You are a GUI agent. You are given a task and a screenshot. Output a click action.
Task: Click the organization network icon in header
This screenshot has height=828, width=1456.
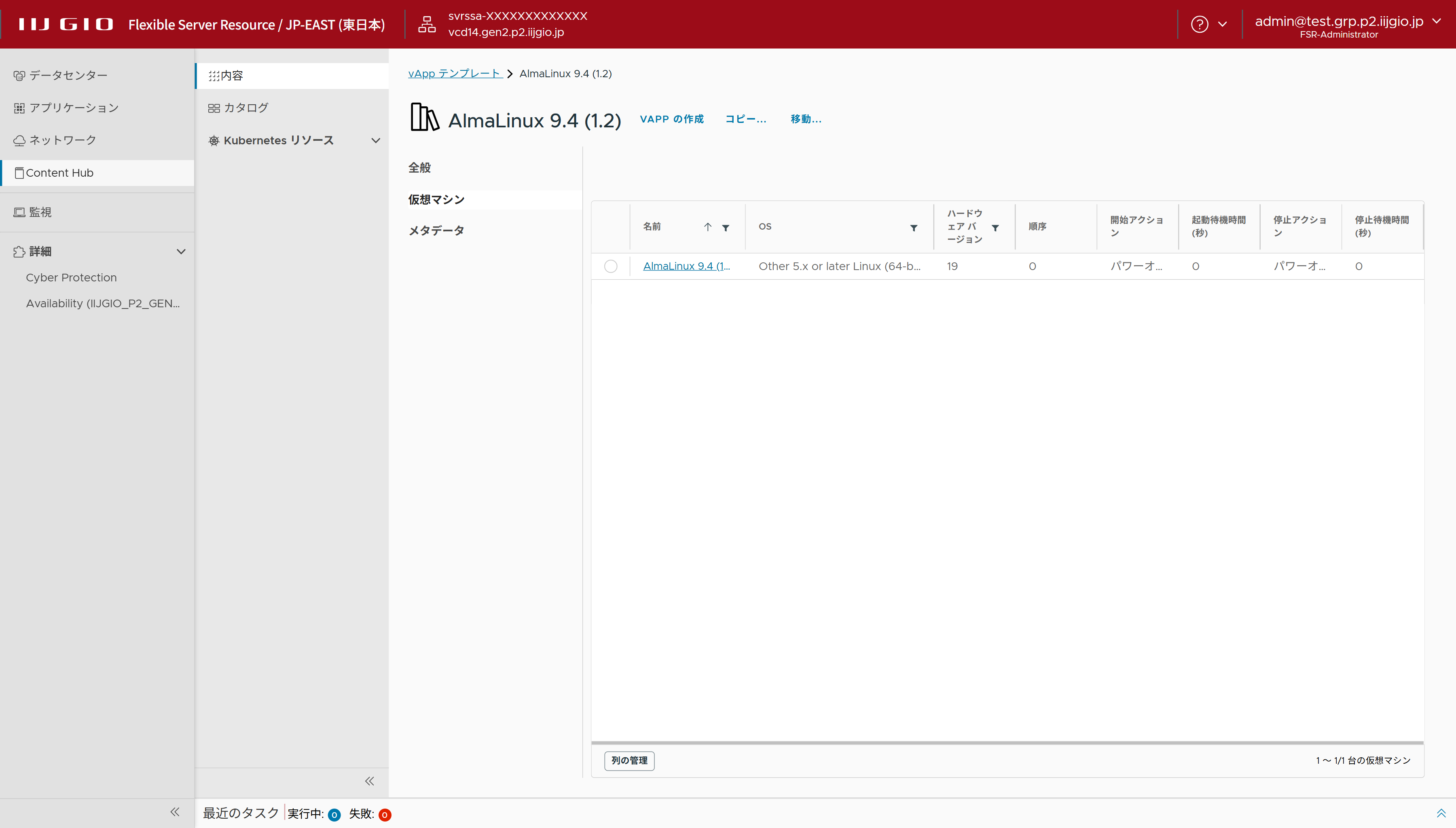click(427, 24)
